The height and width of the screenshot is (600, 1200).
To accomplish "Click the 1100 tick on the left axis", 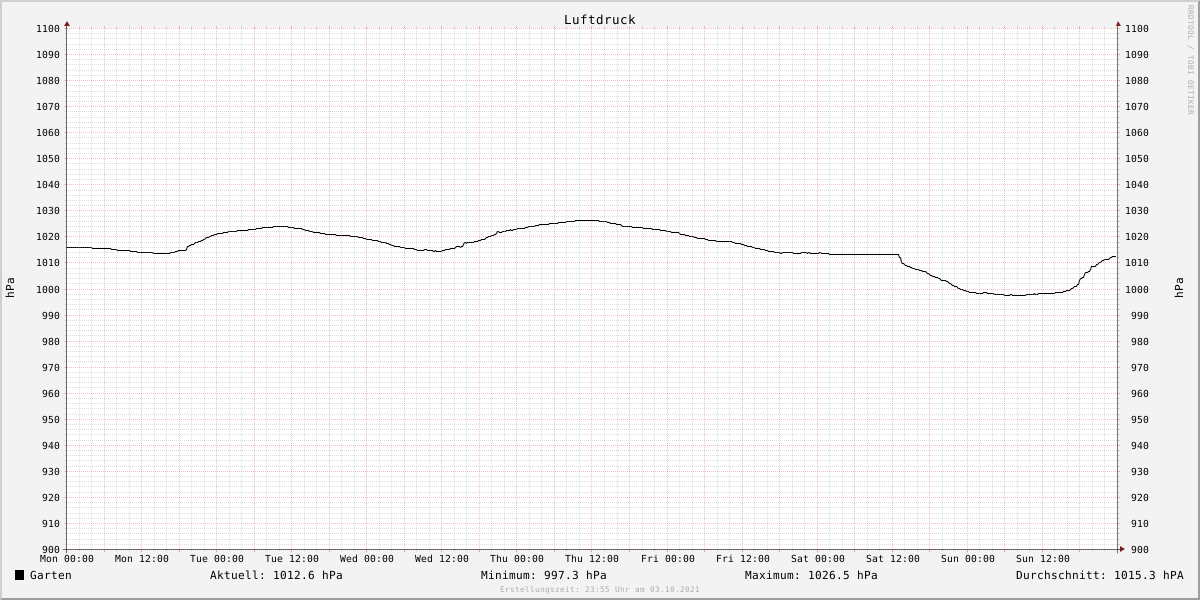I will tap(49, 29).
